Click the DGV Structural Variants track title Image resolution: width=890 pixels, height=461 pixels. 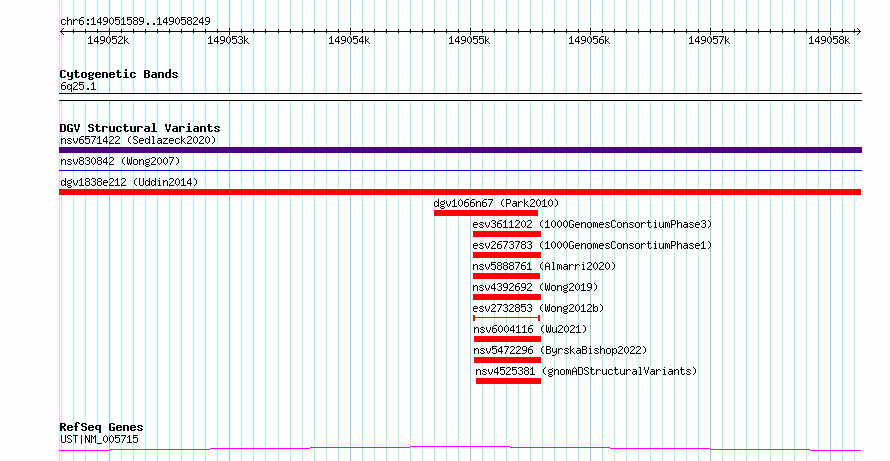tap(140, 128)
